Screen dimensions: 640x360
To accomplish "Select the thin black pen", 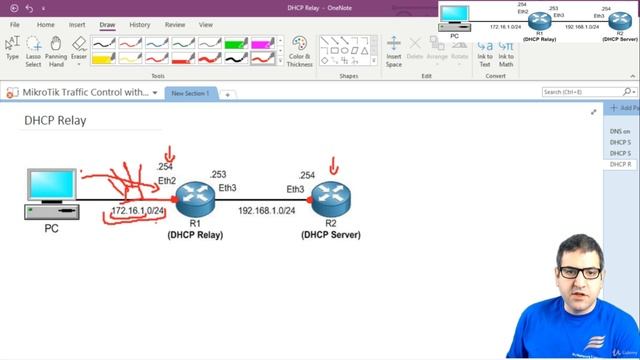I will tap(104, 43).
